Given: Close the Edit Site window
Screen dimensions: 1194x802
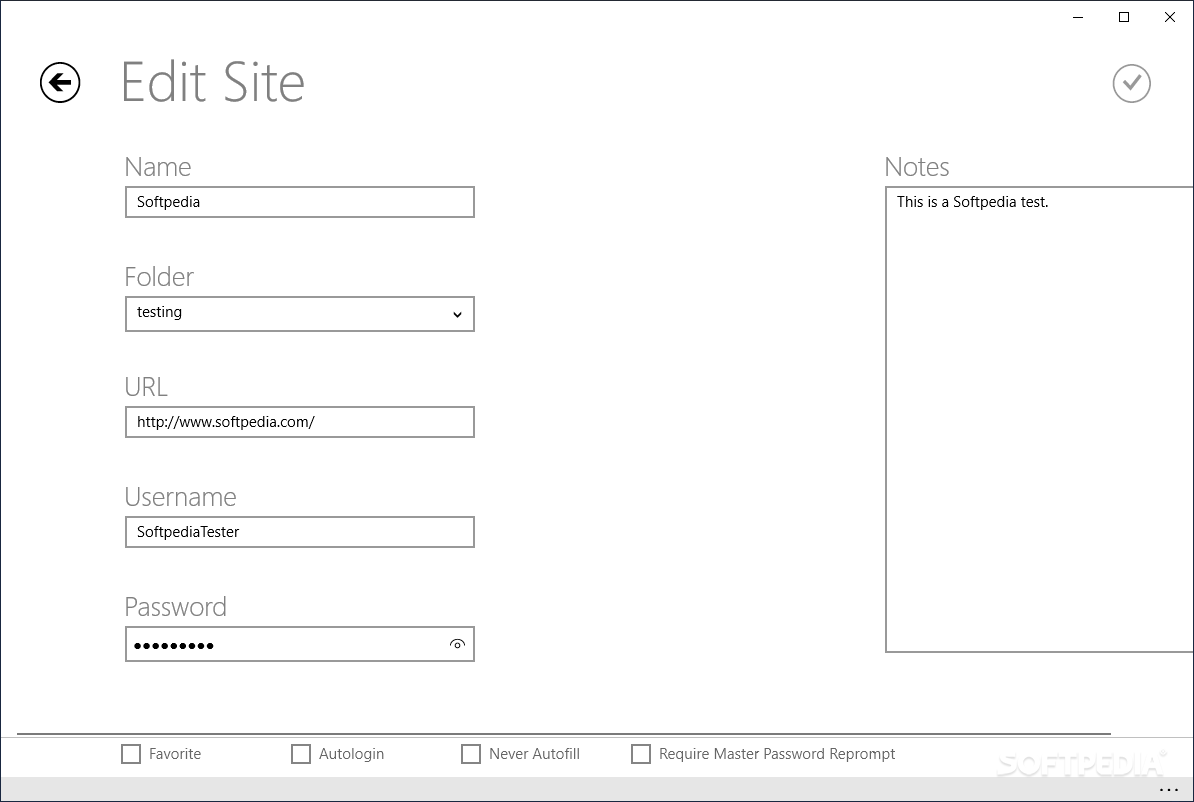Looking at the screenshot, I should 1170,18.
